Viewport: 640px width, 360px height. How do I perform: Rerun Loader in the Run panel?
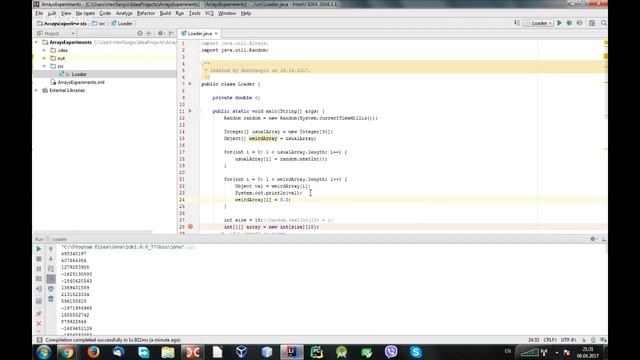click(x=39, y=249)
